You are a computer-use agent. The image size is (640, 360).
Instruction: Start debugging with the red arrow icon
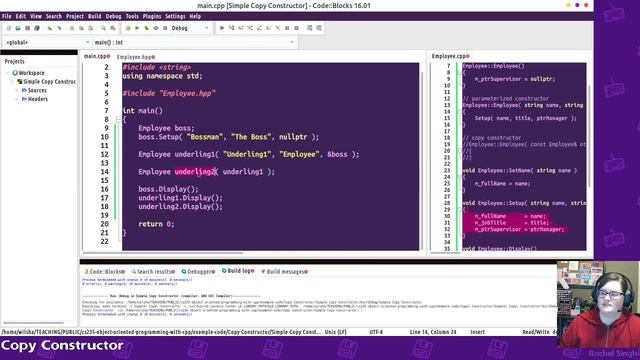point(222,28)
